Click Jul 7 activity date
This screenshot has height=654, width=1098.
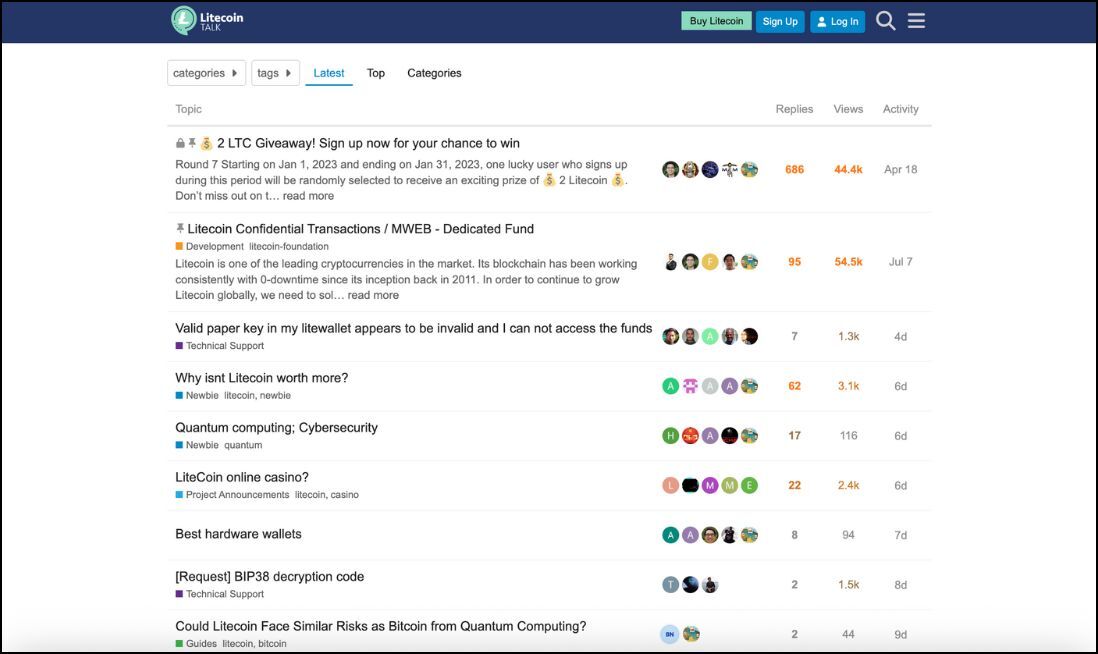coord(901,262)
